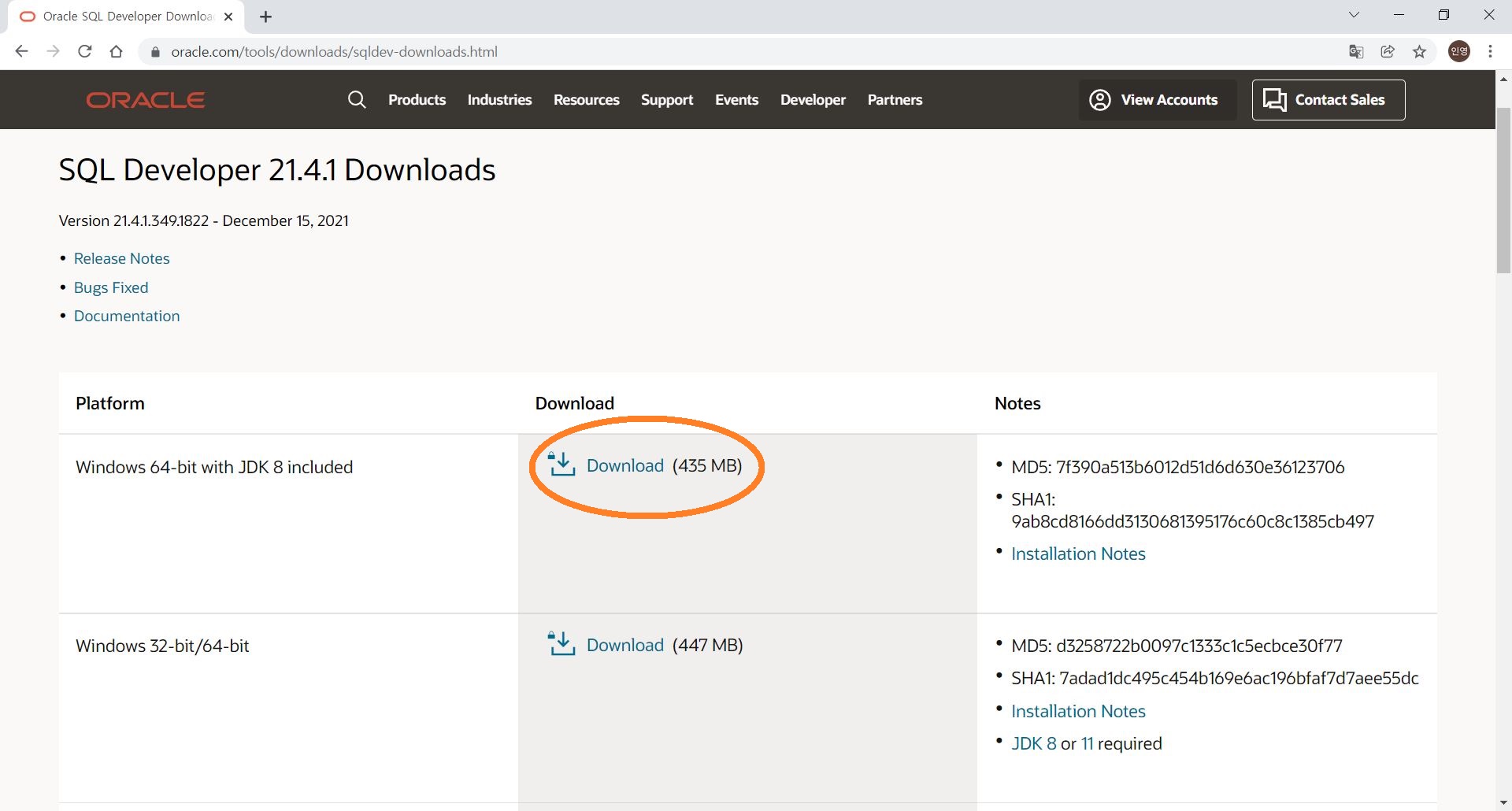Screen dimensions: 1512x811
Task: Click the SHA1 9ab8cd8166dd3130681395176c60c8c1385cb497 text
Action: 1192,510
